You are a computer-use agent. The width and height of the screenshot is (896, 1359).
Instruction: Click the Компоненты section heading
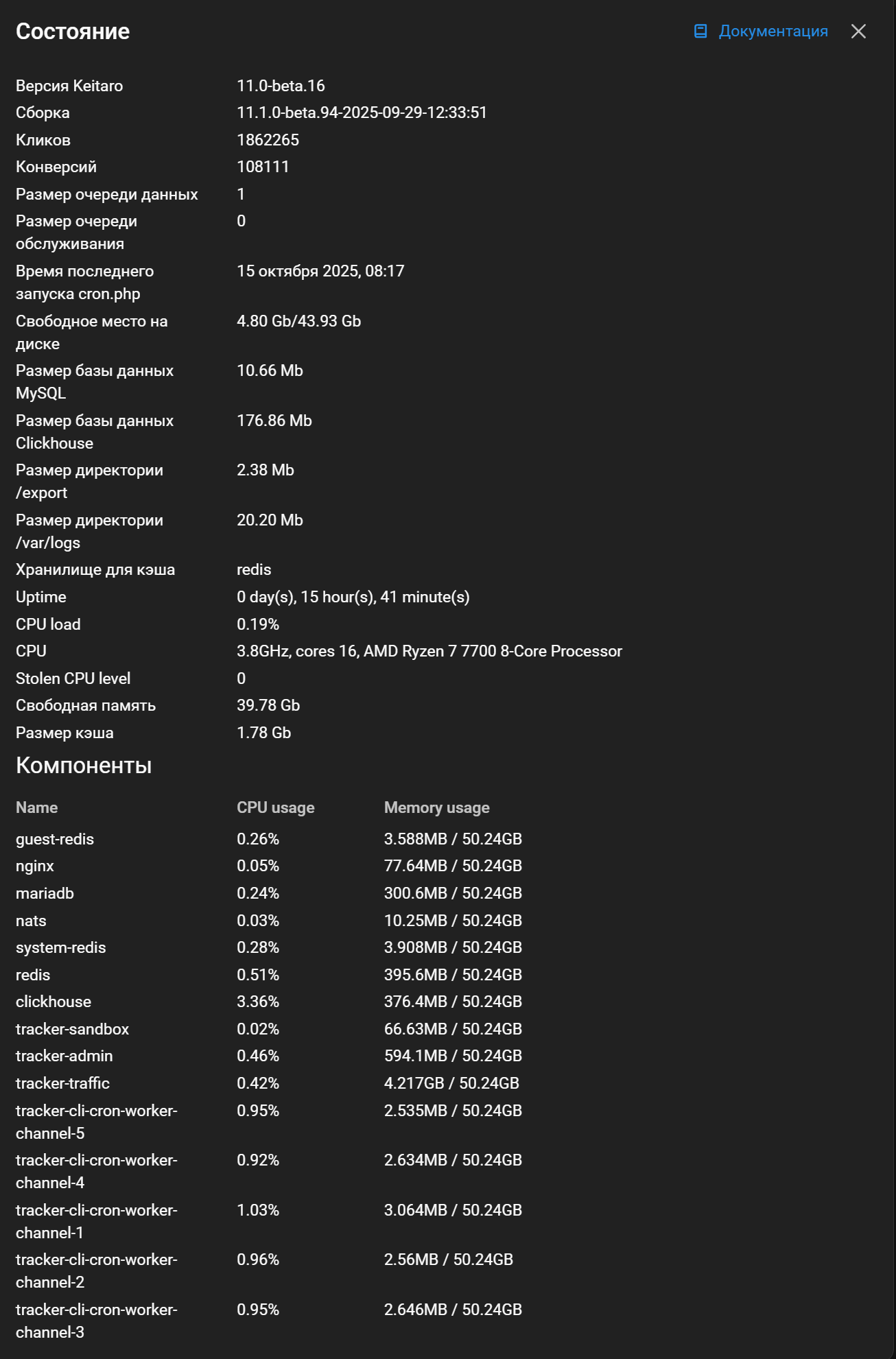pyautogui.click(x=84, y=766)
